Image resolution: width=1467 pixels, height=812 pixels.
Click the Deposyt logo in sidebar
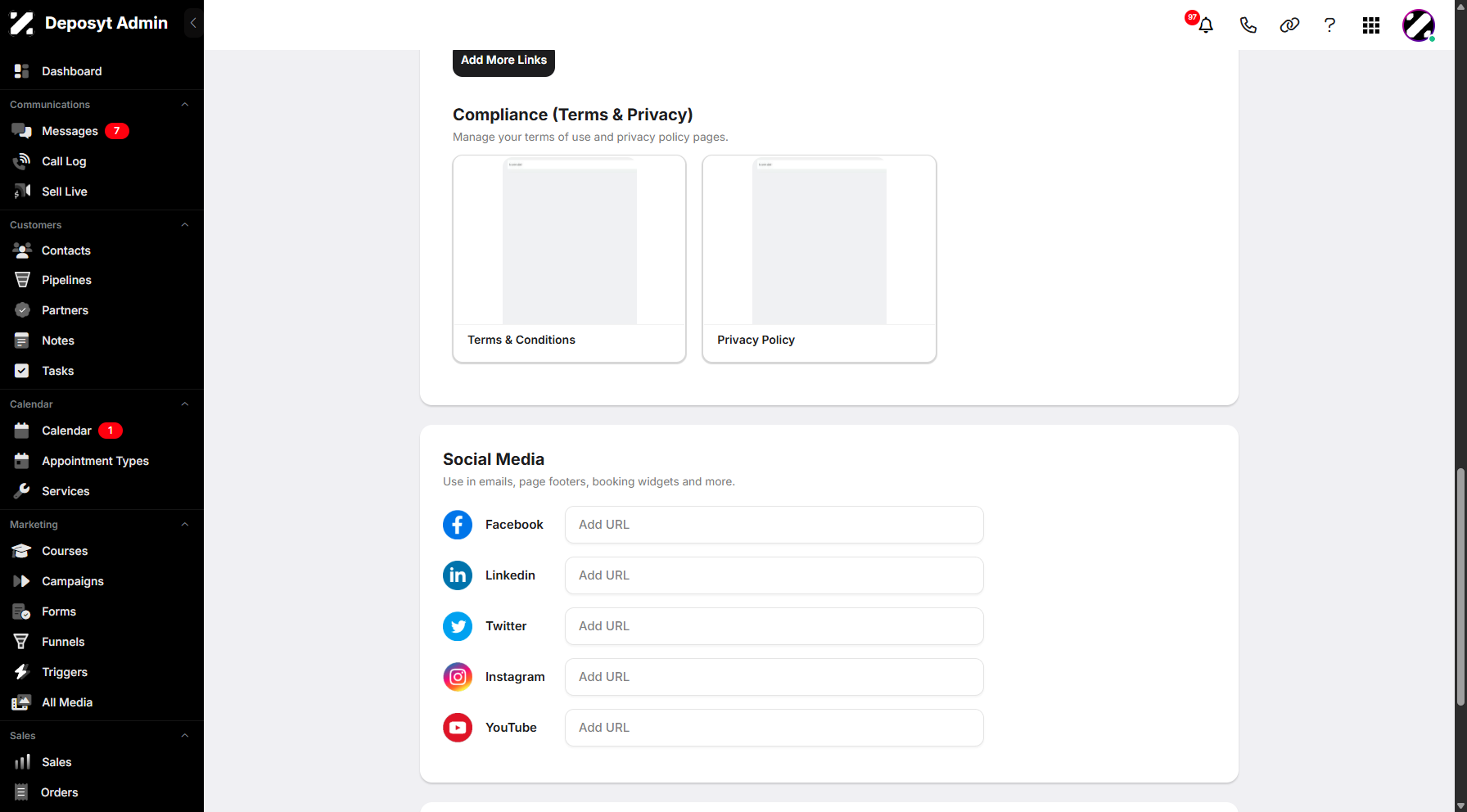(22, 23)
